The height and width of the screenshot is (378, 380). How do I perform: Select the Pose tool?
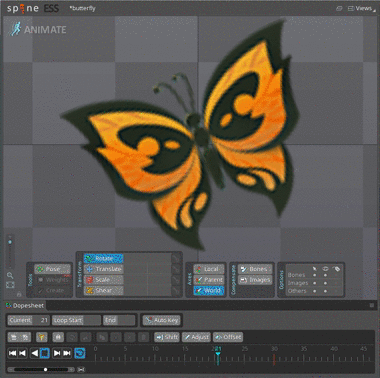[52, 269]
